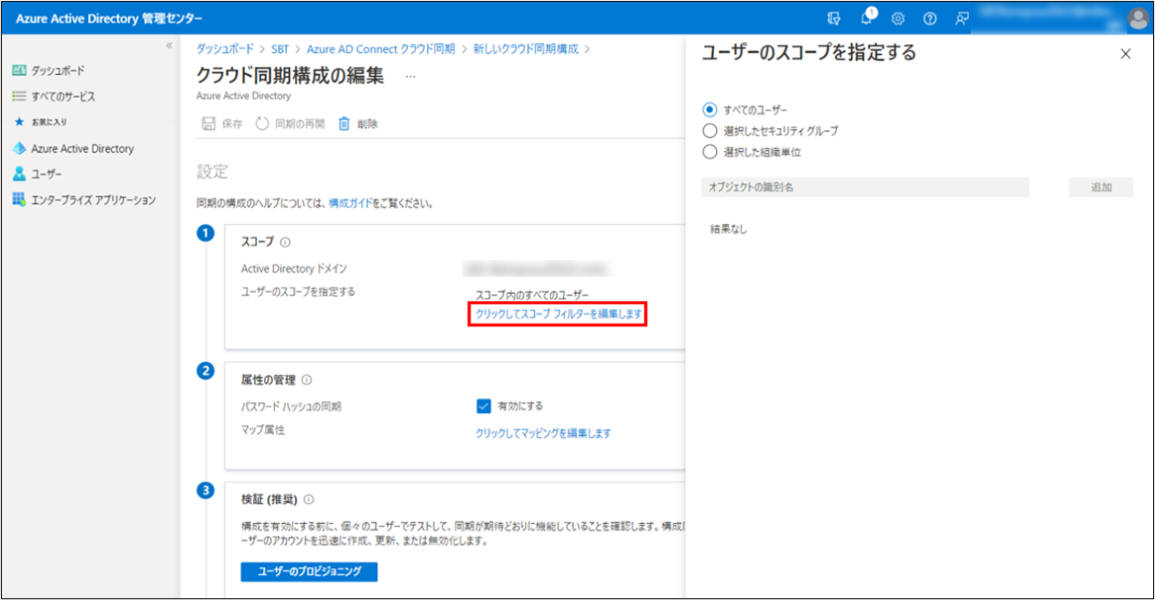Click the 結果なし text in the panel
The width and height of the screenshot is (1155, 600).
pos(729,229)
